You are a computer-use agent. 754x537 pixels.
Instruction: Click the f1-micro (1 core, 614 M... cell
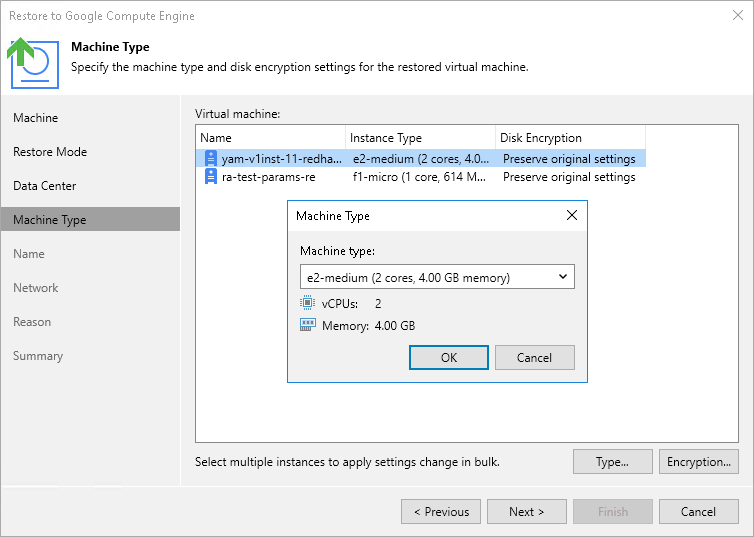(x=419, y=177)
